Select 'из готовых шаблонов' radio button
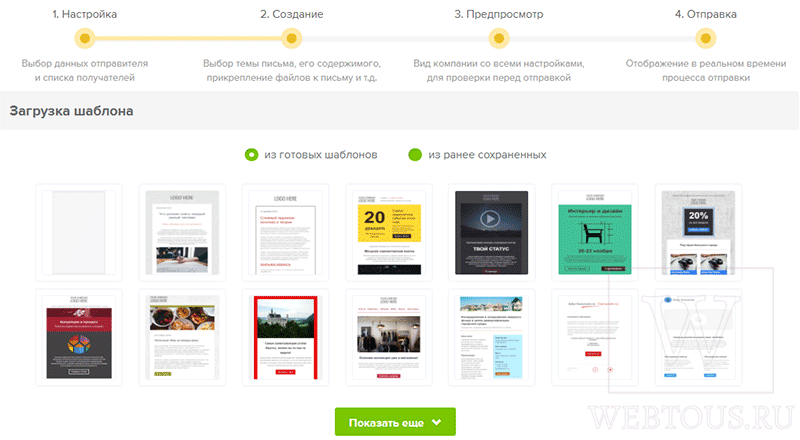The image size is (800, 440). point(252,155)
